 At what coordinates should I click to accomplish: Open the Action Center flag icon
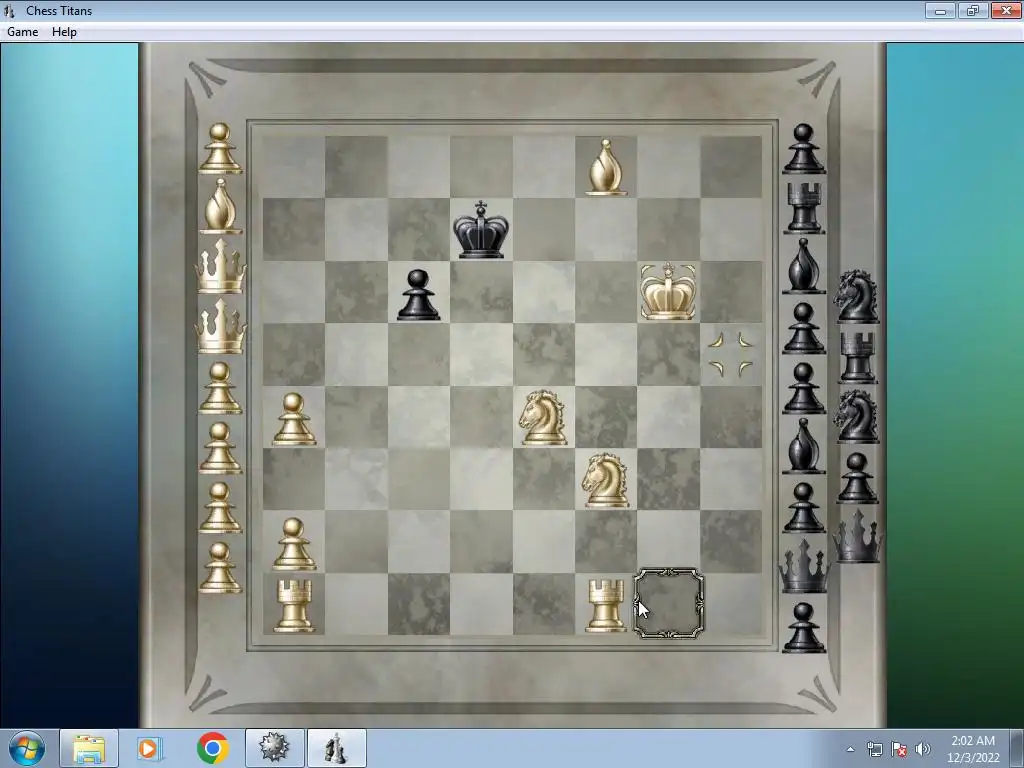[899, 749]
